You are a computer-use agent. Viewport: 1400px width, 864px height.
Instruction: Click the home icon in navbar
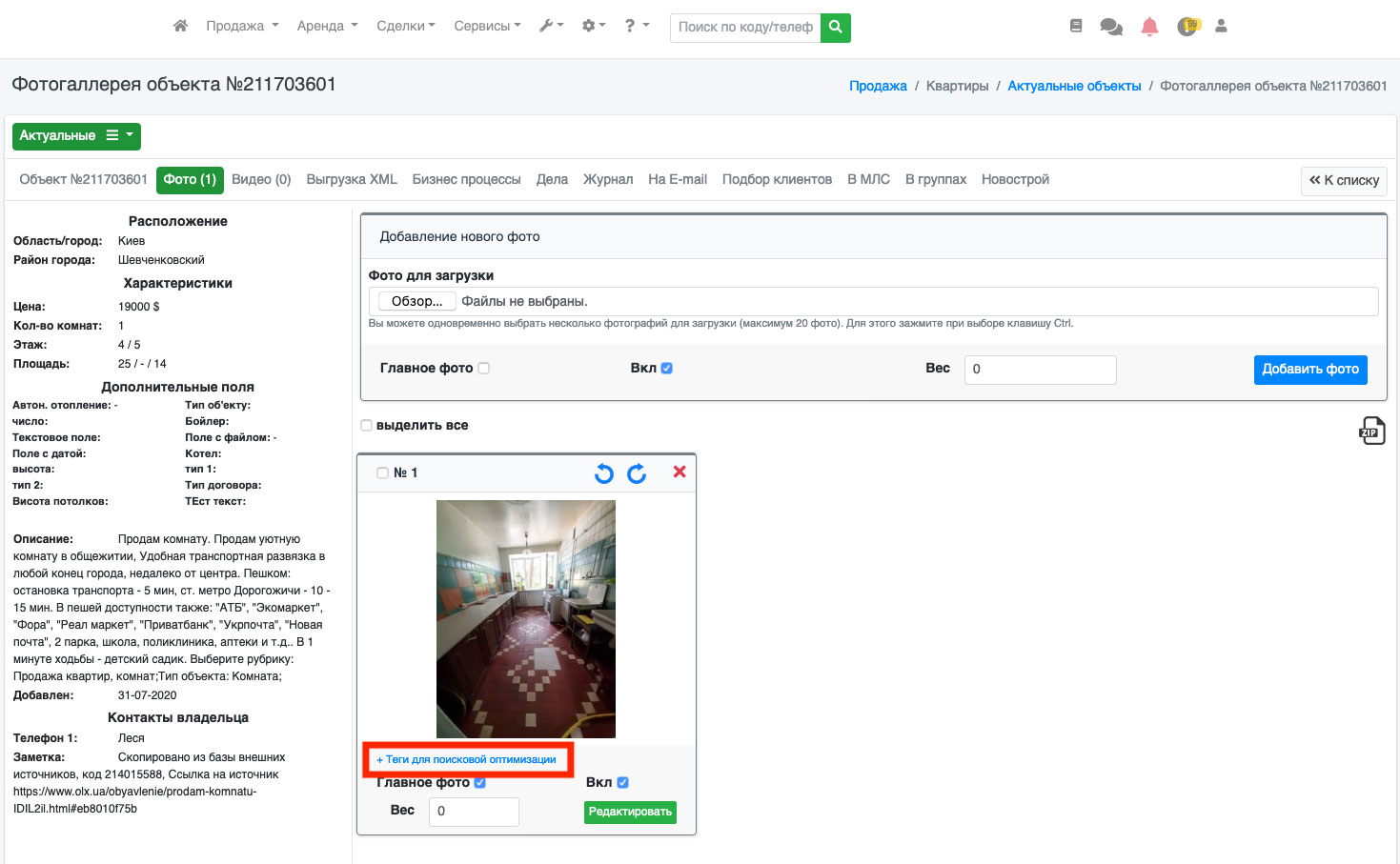tap(180, 26)
